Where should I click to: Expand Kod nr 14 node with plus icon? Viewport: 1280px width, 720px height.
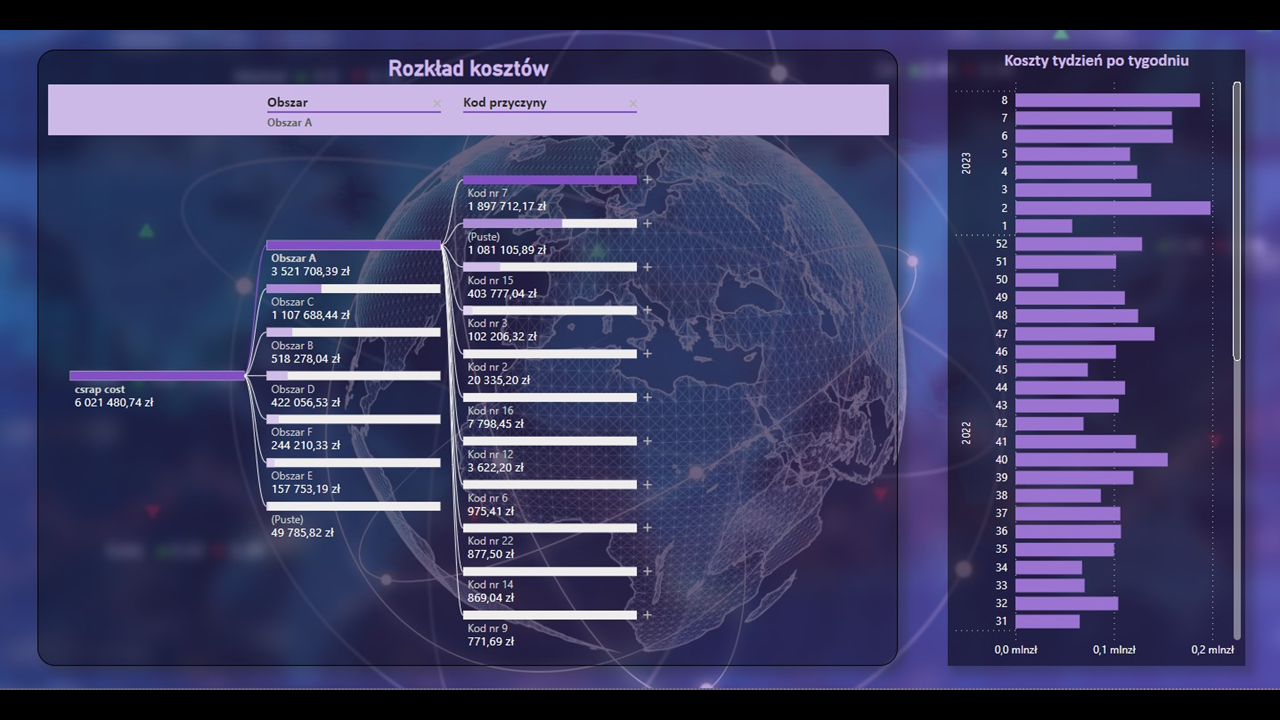point(647,571)
